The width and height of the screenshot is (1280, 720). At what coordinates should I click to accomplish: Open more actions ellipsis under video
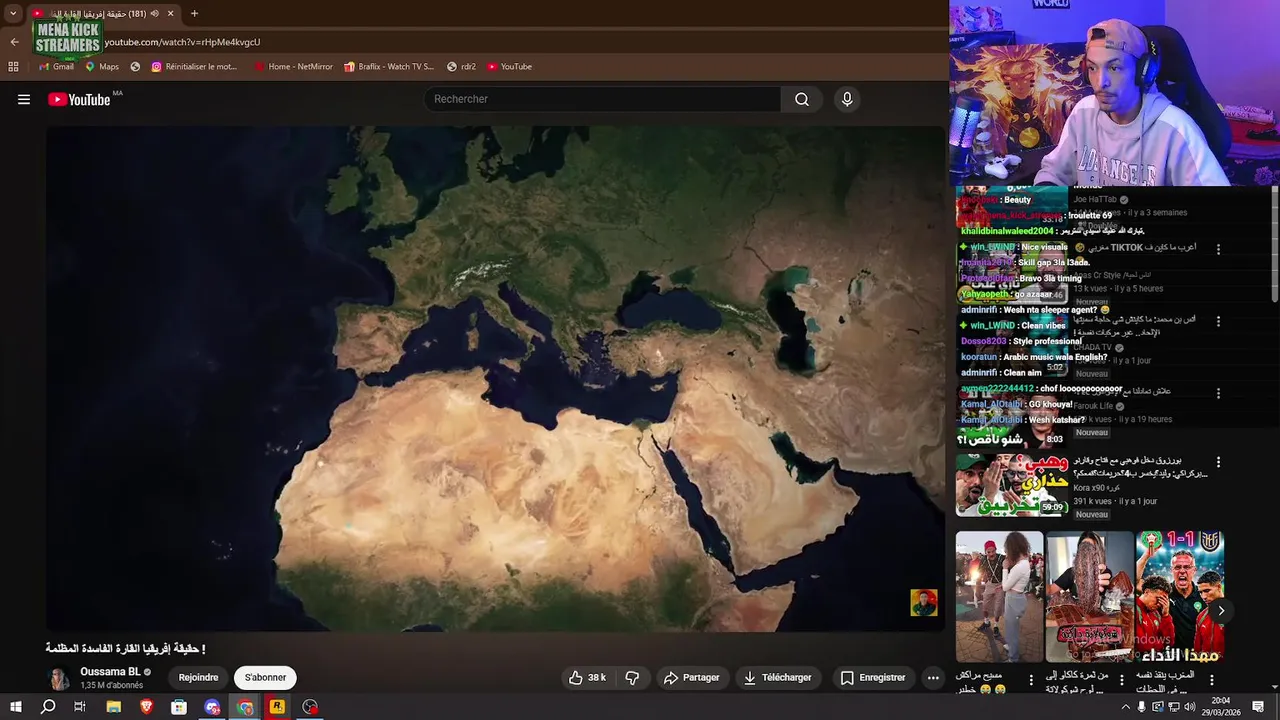point(933,677)
